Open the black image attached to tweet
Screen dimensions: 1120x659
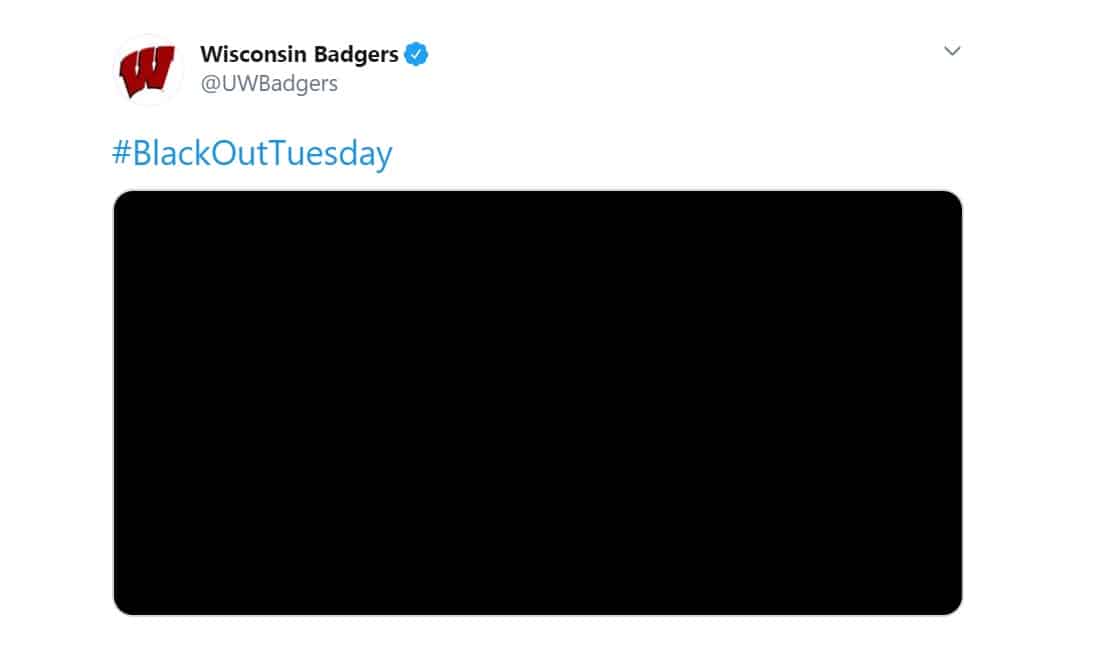click(x=538, y=402)
